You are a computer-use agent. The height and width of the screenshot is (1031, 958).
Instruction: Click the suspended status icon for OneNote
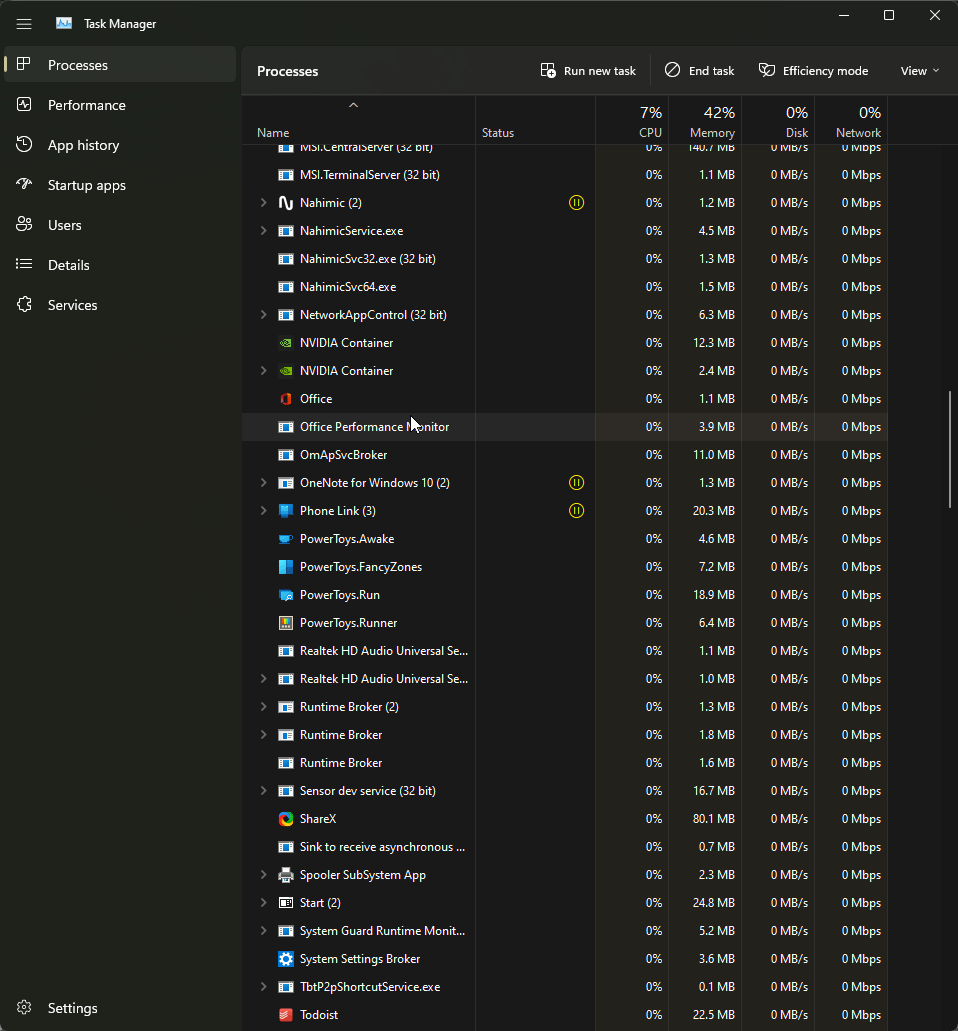point(576,483)
